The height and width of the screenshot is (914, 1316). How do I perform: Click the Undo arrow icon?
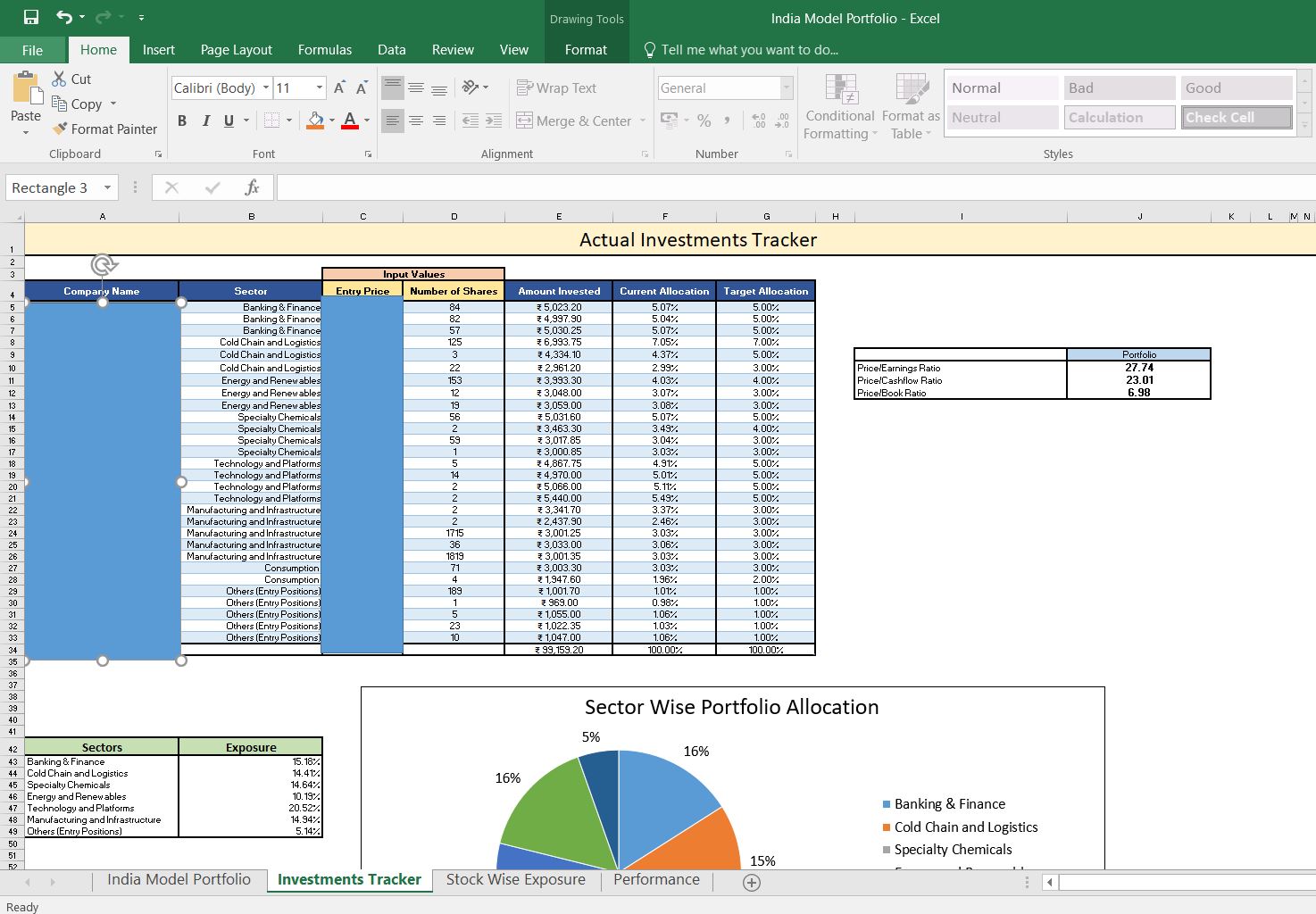[64, 17]
